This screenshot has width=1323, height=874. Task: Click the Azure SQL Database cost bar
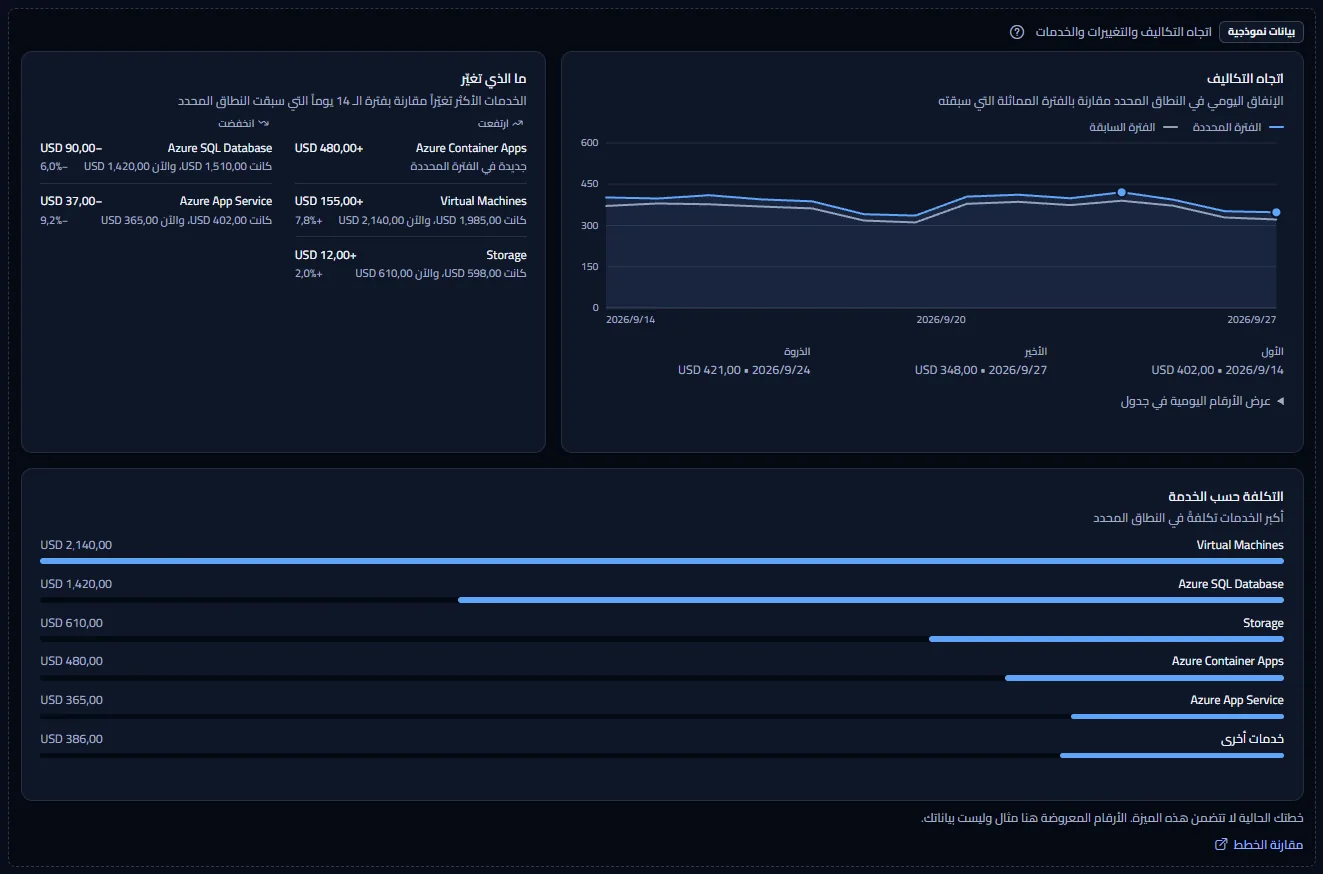(x=871, y=600)
